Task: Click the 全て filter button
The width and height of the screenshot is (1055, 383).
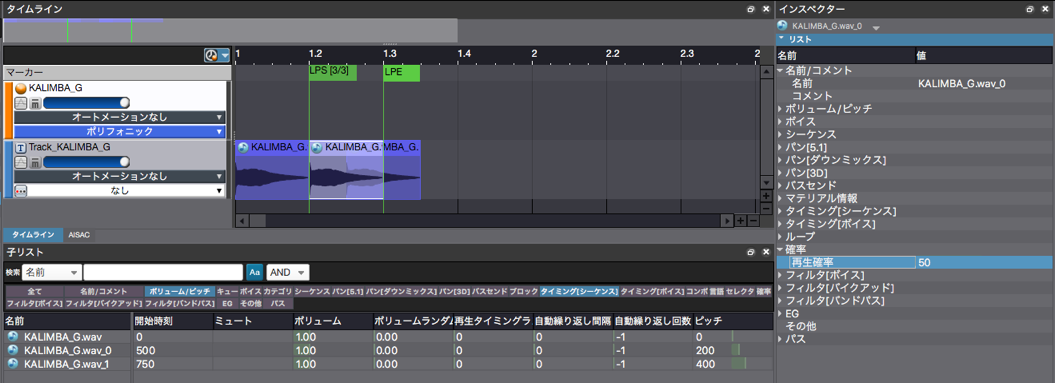Action: (x=34, y=291)
